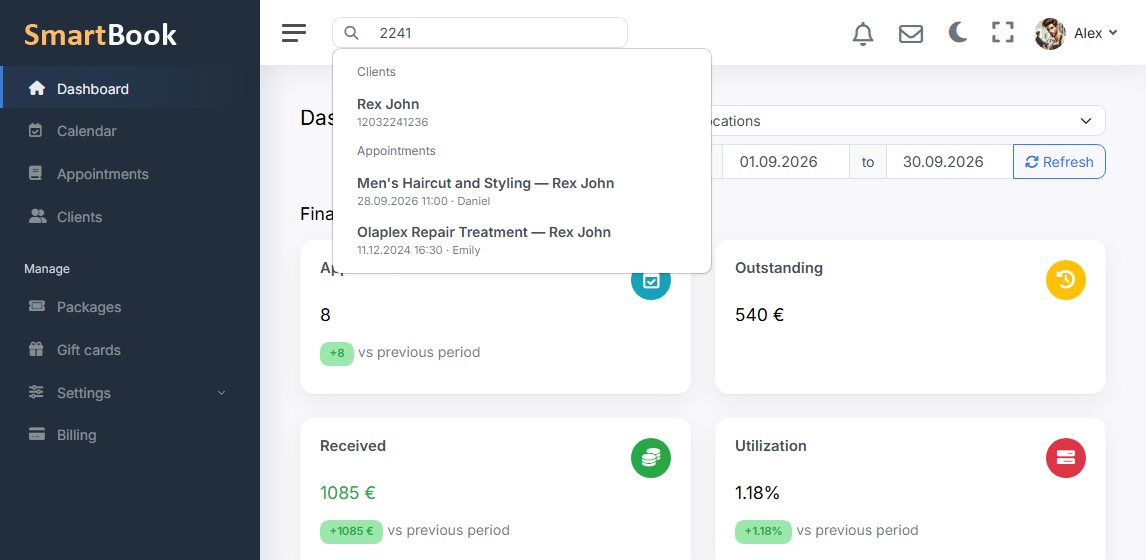Click the 1085 € received value

click(348, 493)
